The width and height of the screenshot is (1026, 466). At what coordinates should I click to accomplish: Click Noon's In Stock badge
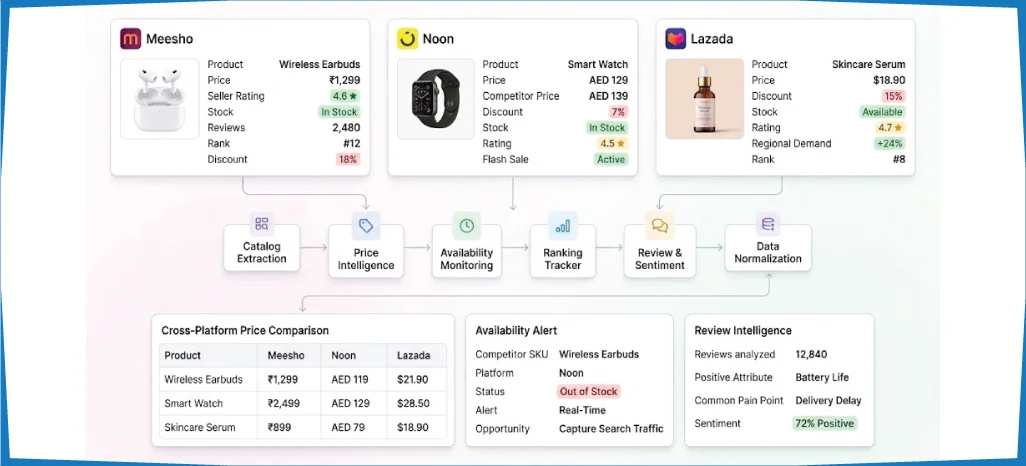click(x=607, y=128)
